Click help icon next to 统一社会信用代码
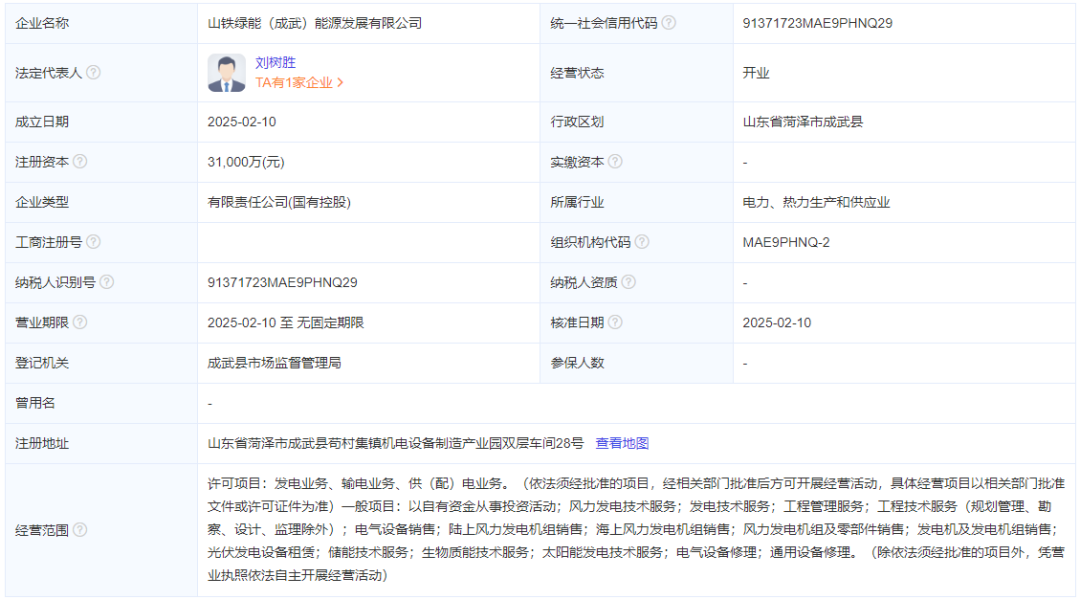The width and height of the screenshot is (1080, 600). (669, 23)
